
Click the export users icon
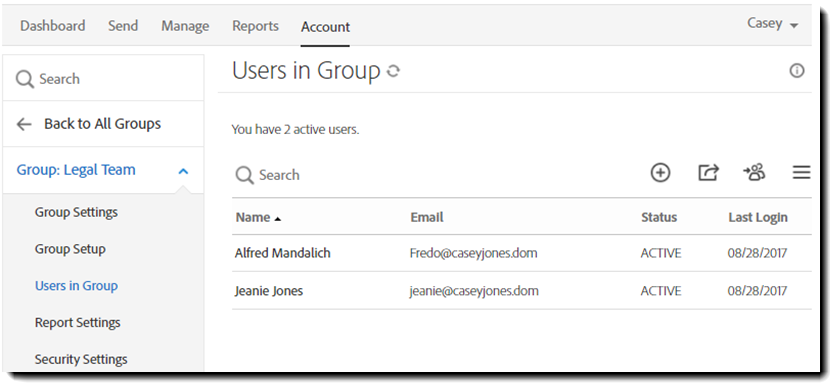click(x=708, y=173)
